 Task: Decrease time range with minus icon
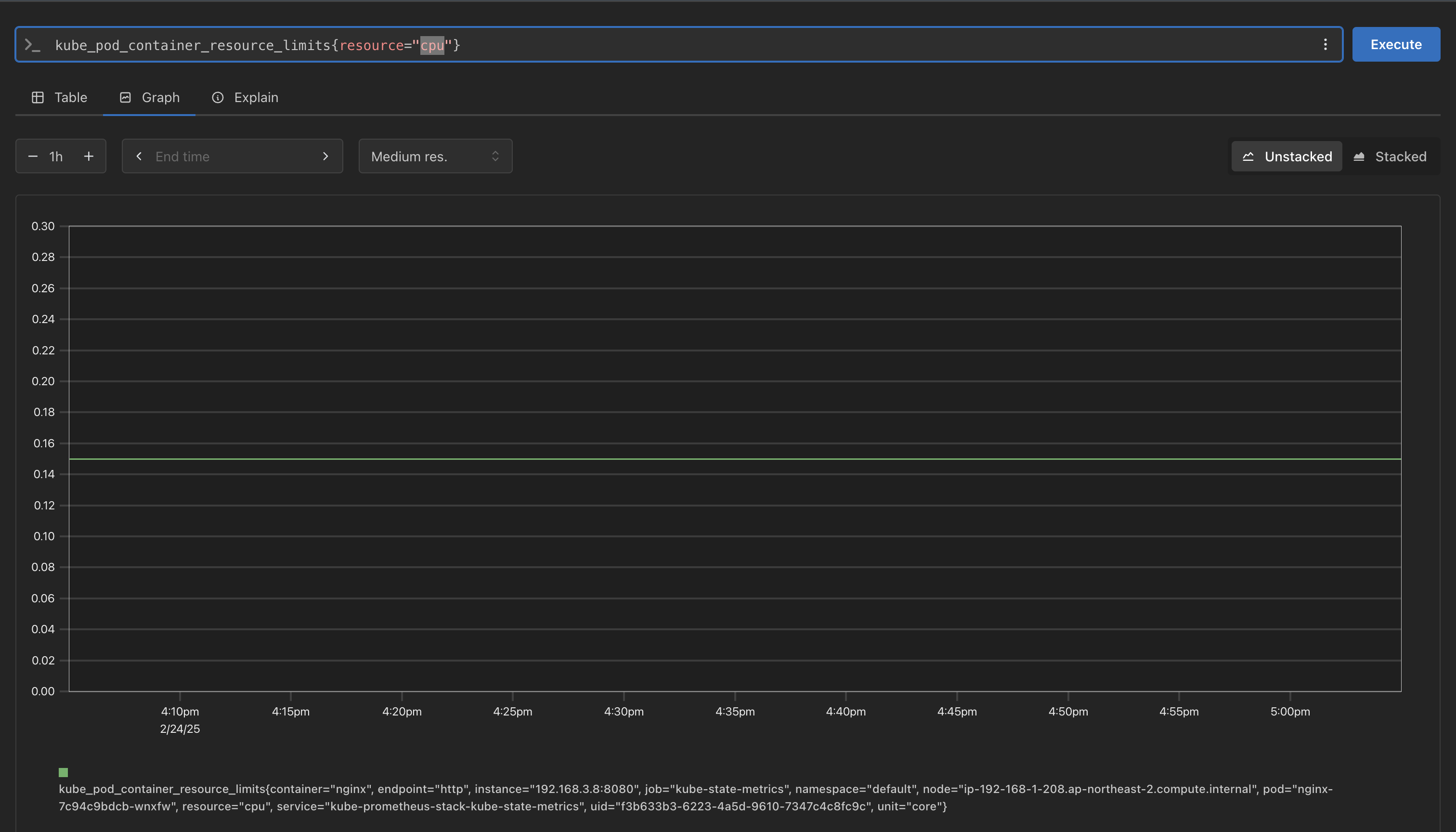click(x=33, y=156)
